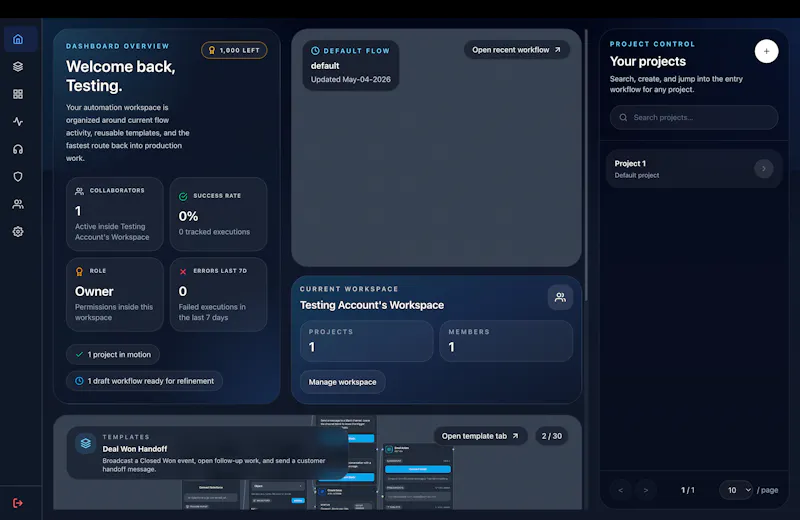Open the shield security icon in sidebar

(x=18, y=177)
